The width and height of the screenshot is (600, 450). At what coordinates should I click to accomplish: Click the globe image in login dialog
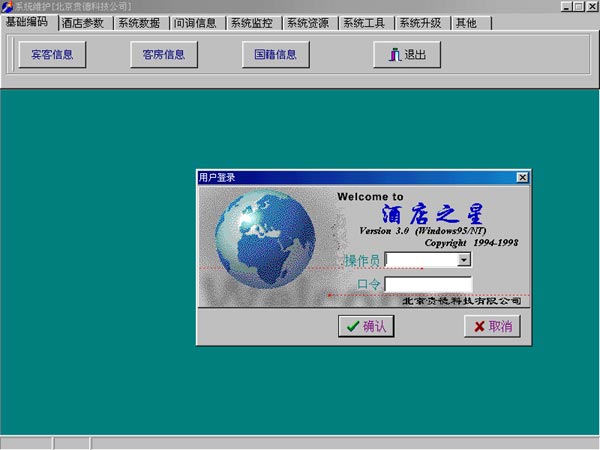tap(265, 240)
